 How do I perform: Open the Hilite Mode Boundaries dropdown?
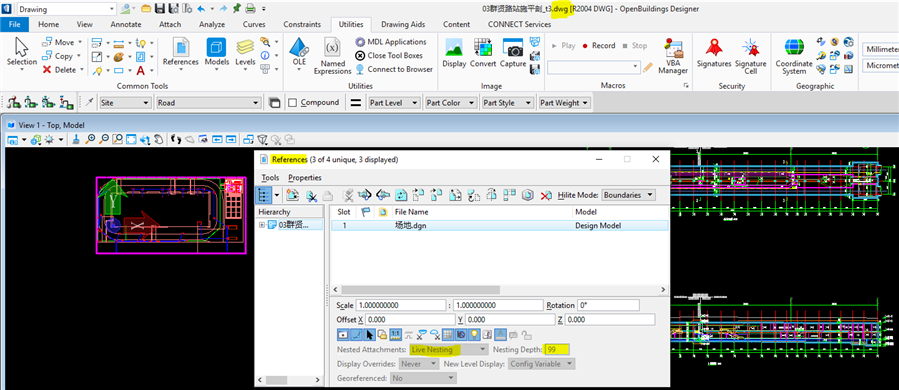click(x=628, y=195)
